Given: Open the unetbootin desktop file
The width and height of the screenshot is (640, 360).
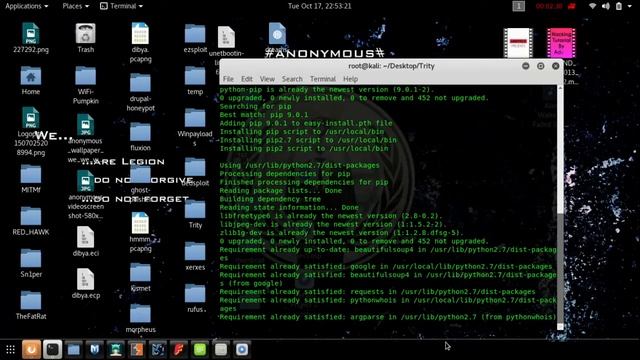Looking at the screenshot, I should [226, 41].
